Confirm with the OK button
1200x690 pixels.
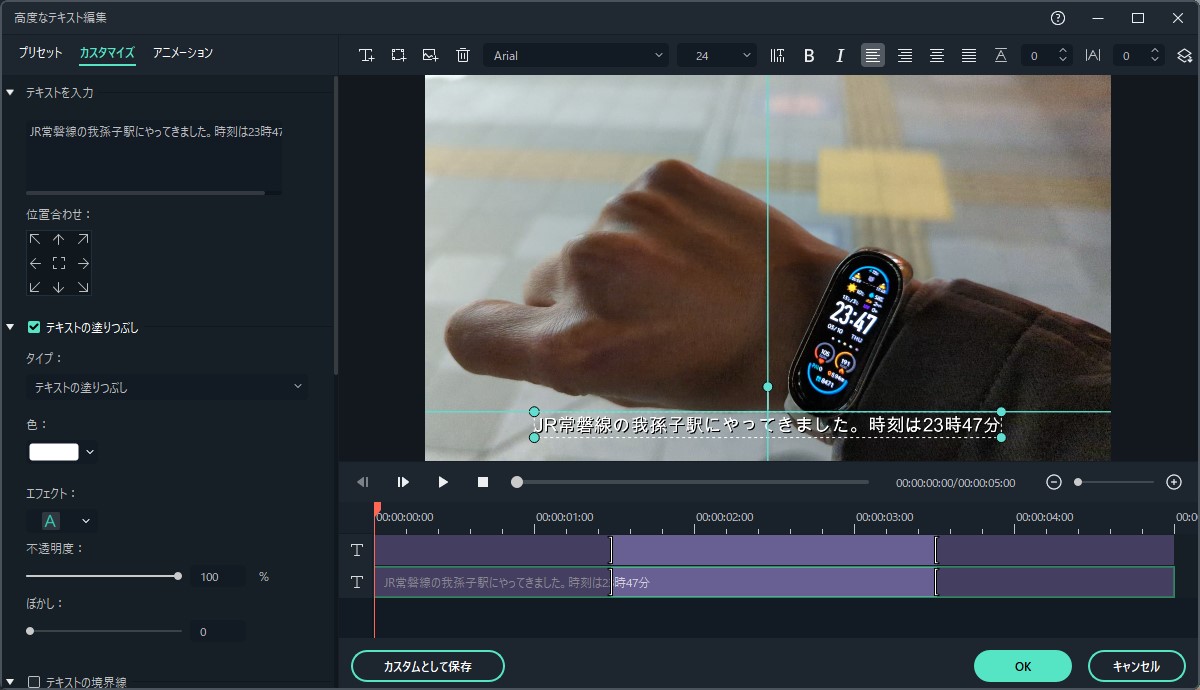coord(1022,666)
